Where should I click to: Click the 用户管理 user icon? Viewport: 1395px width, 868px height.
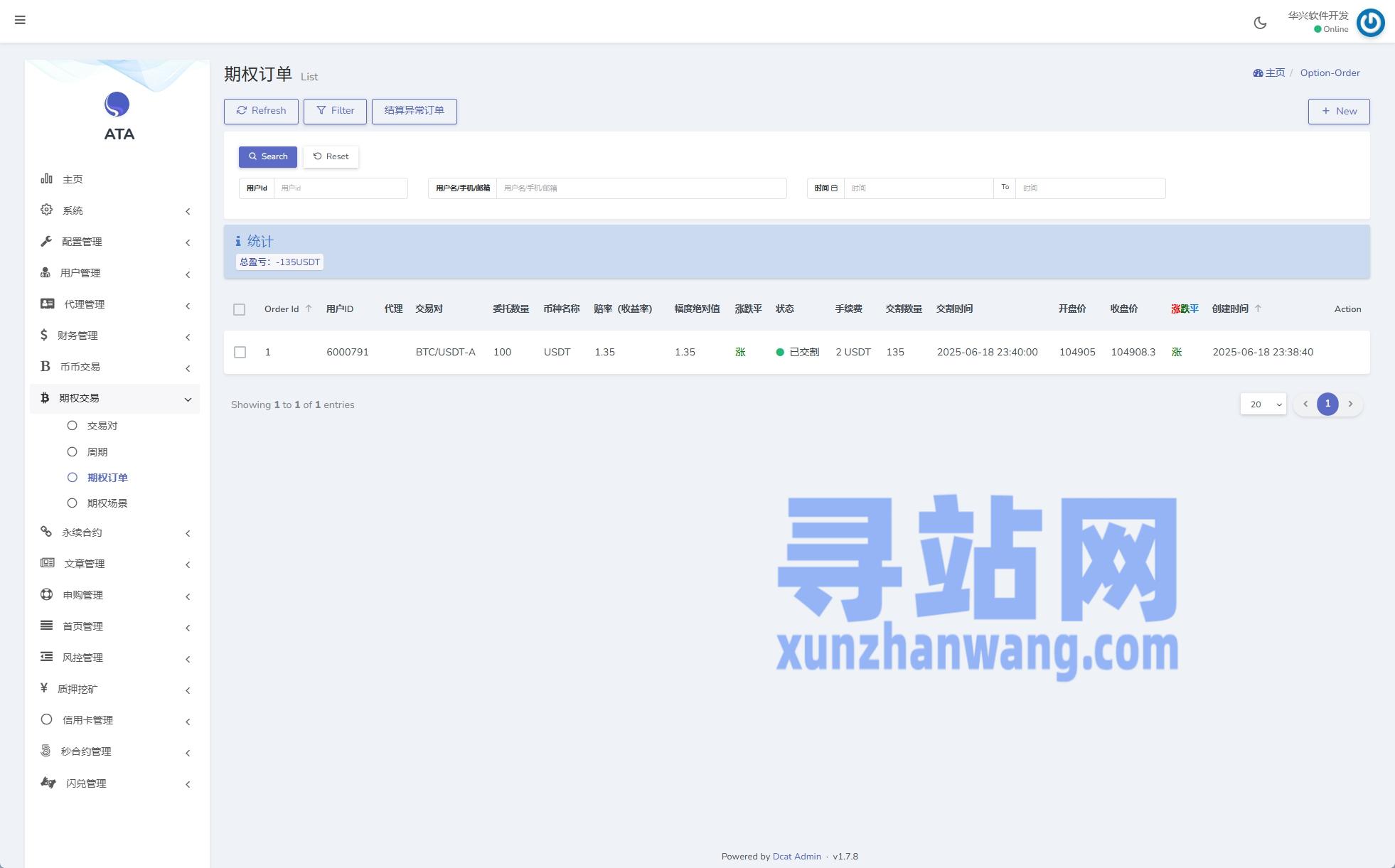[46, 272]
